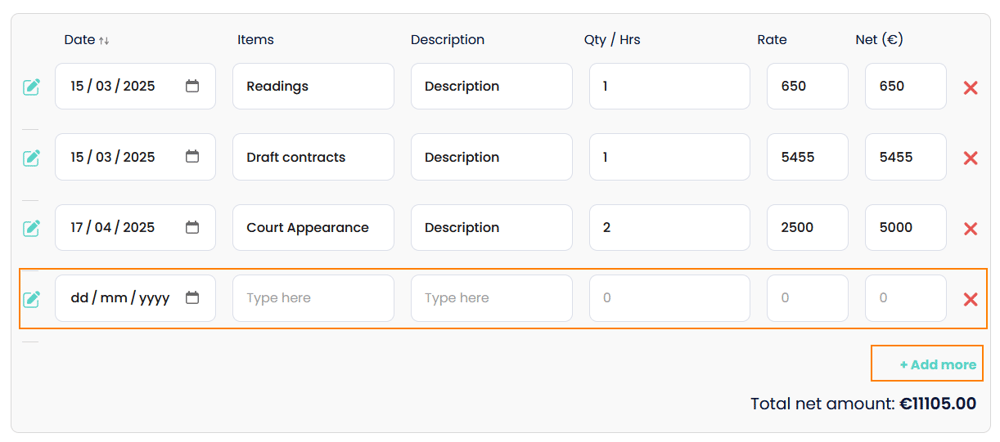Click the empty Description 'Type here' field

point(491,298)
